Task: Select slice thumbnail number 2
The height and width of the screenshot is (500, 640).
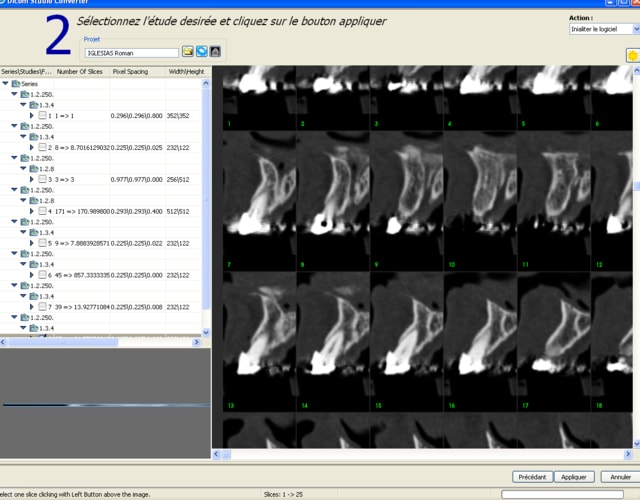Action: coord(333,98)
